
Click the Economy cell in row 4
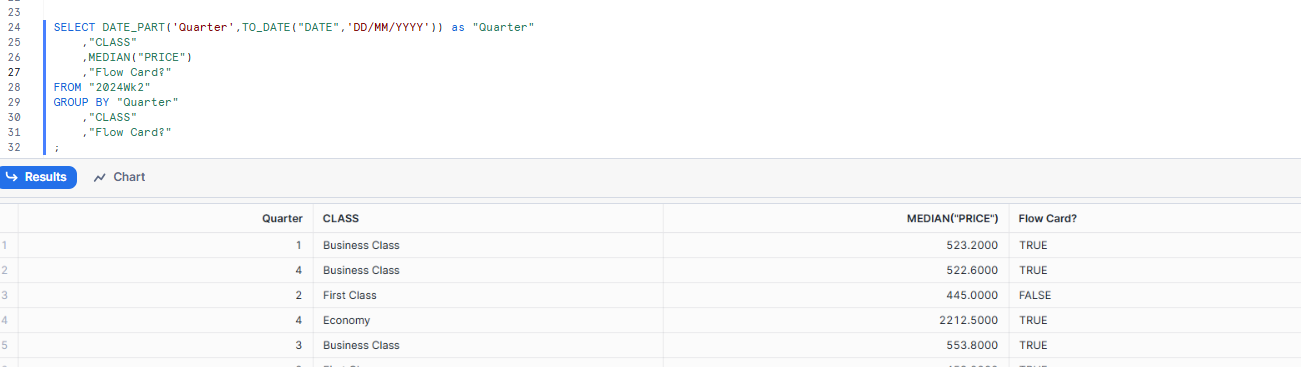pyautogui.click(x=346, y=320)
